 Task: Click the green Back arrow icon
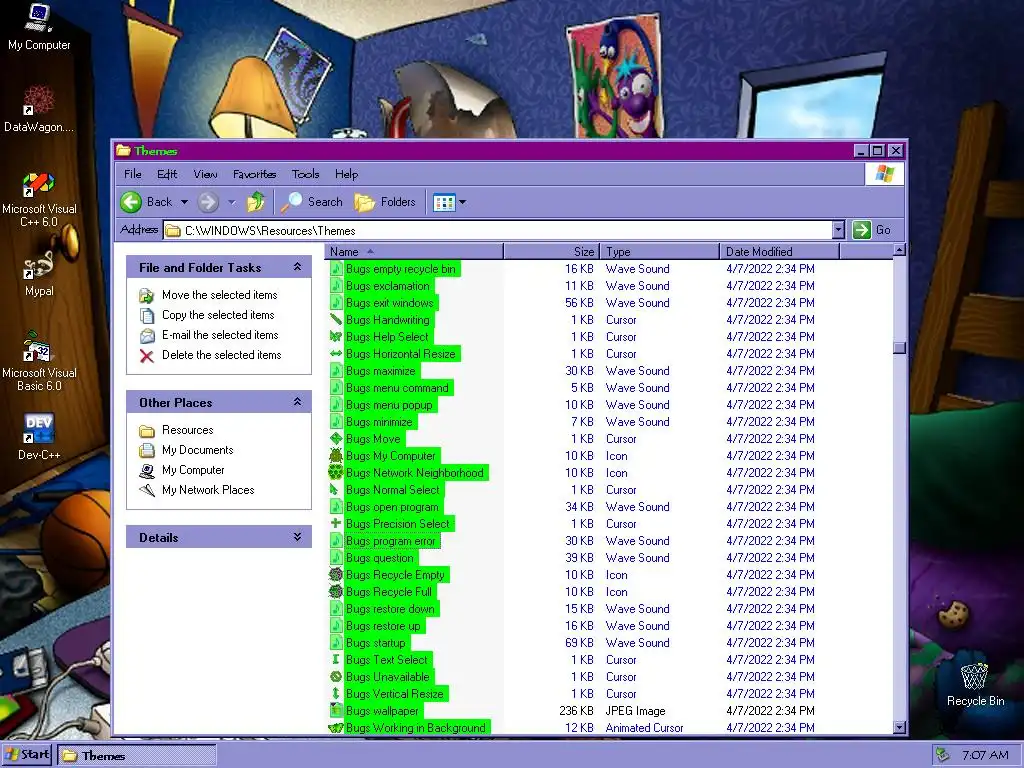pyautogui.click(x=131, y=202)
